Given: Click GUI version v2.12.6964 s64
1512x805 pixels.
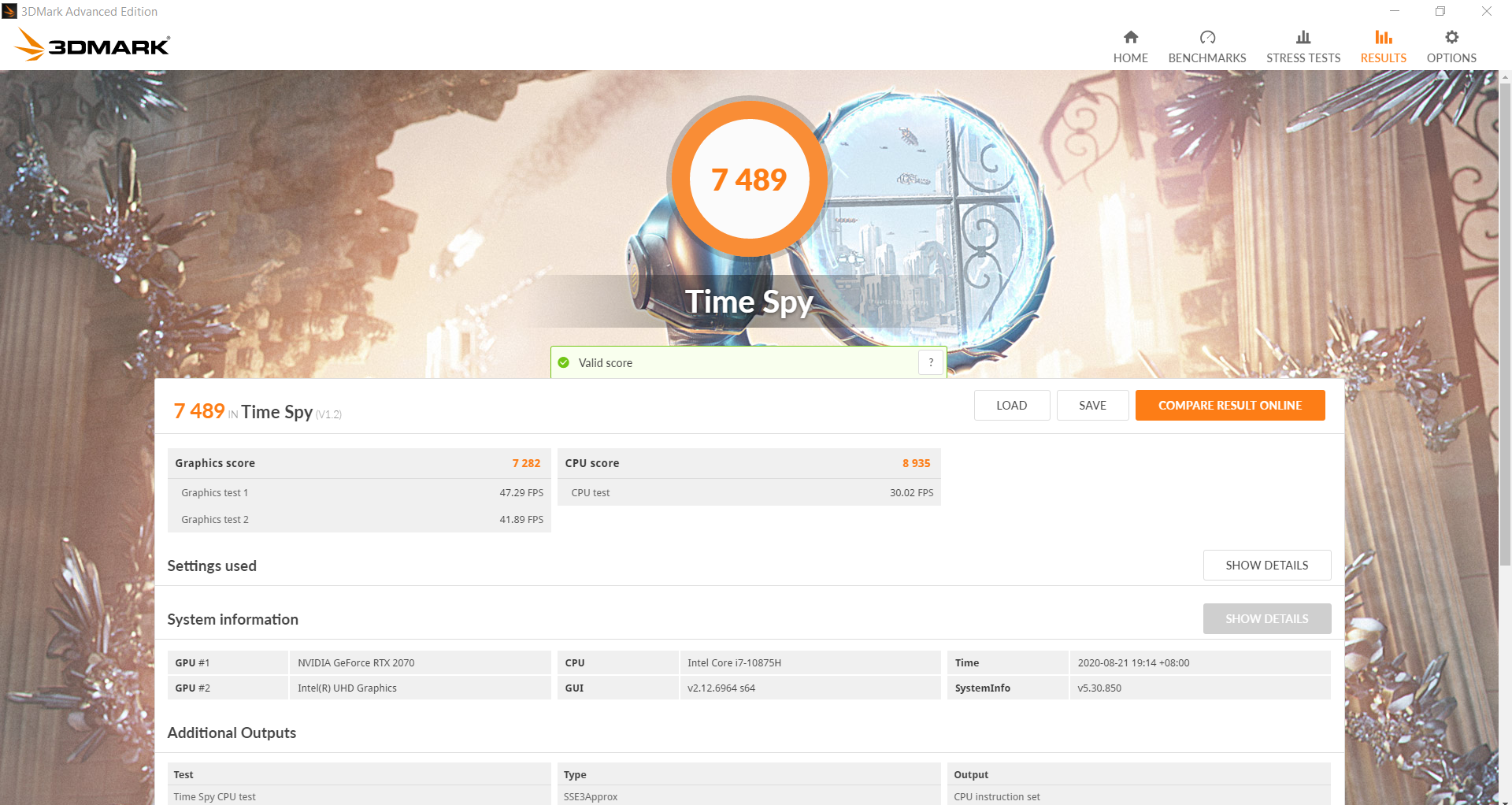Looking at the screenshot, I should [810, 688].
